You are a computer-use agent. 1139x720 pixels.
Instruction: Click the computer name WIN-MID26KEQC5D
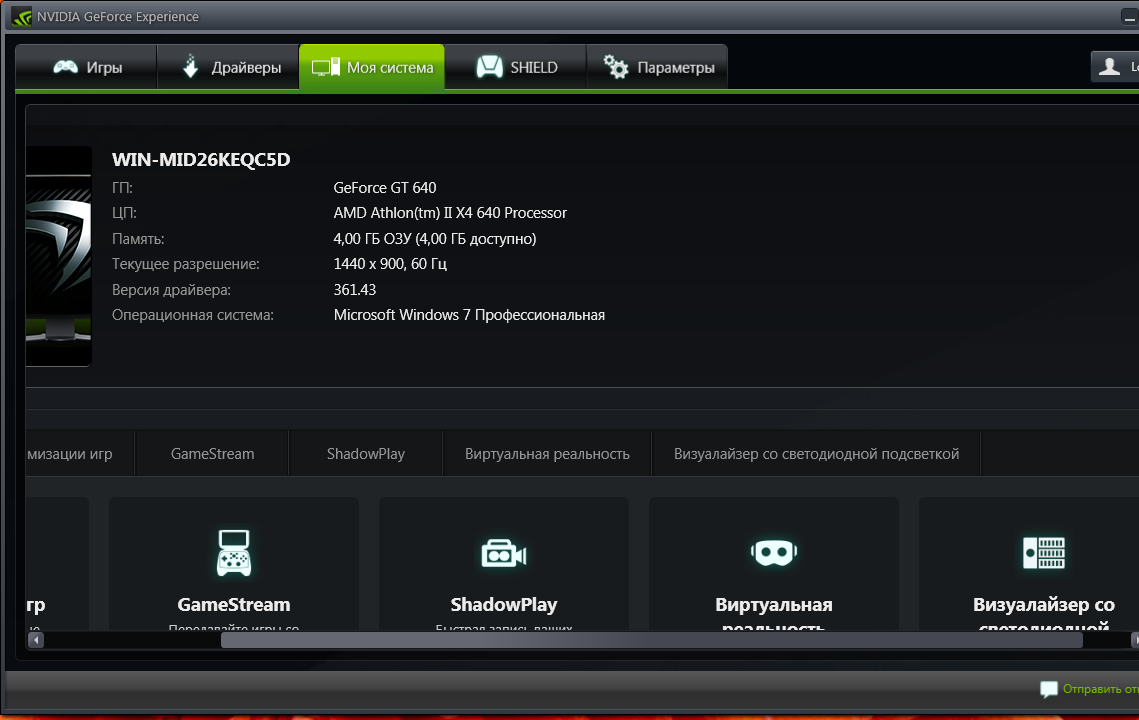pos(201,160)
